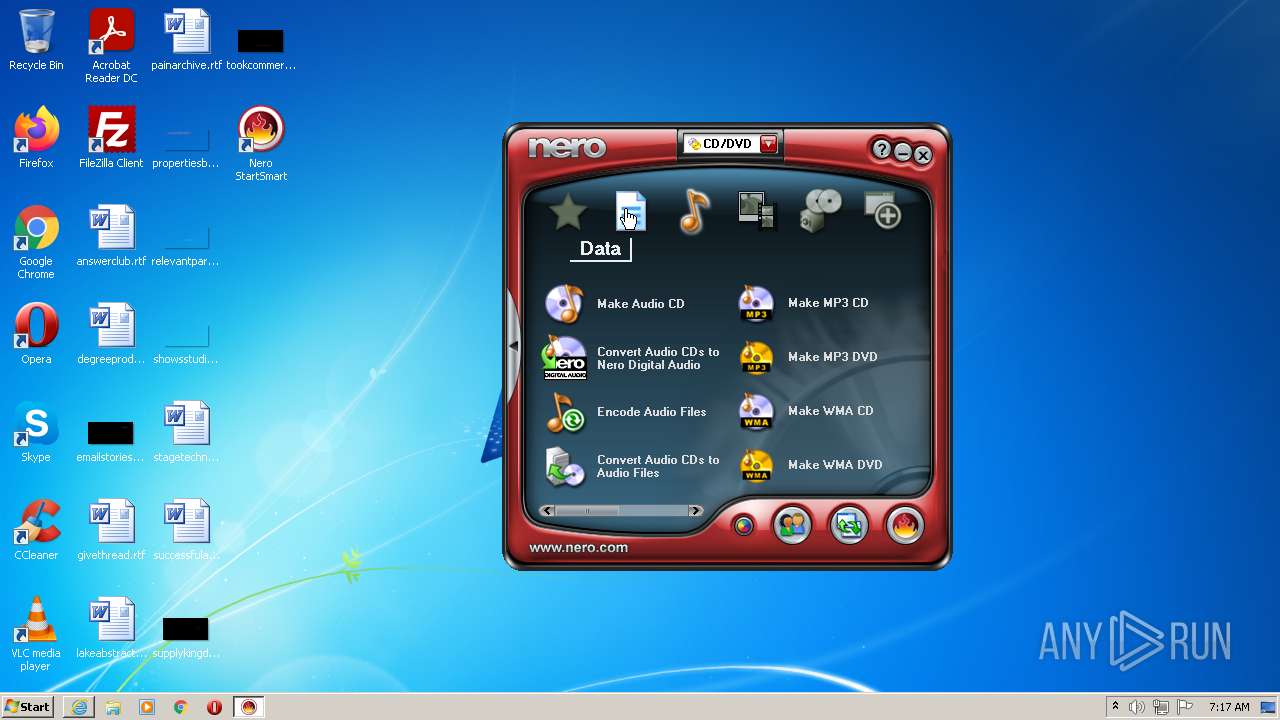Click the task list scrollbar right arrow
1280x720 pixels.
(695, 511)
